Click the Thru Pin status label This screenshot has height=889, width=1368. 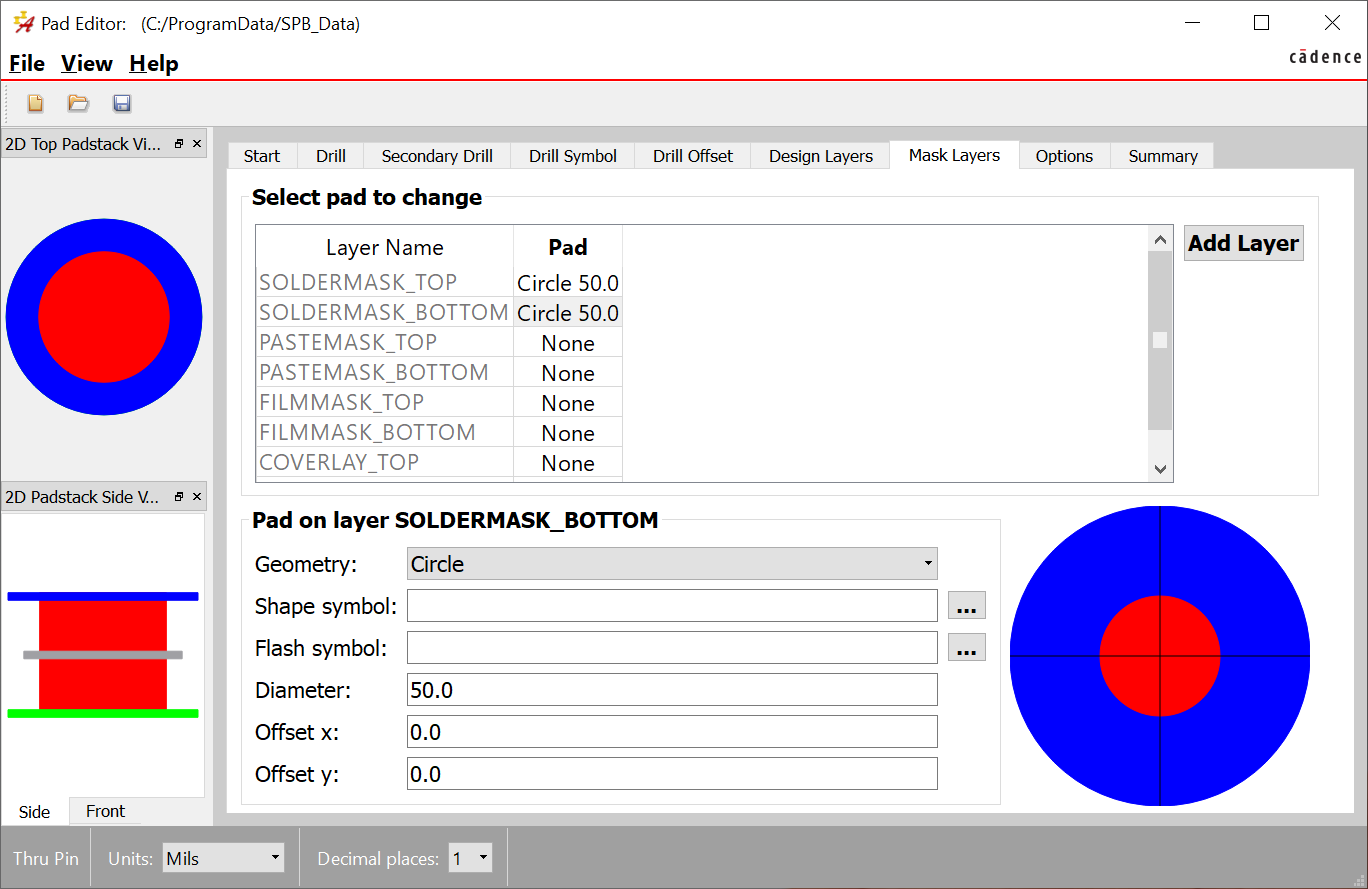pos(46,858)
